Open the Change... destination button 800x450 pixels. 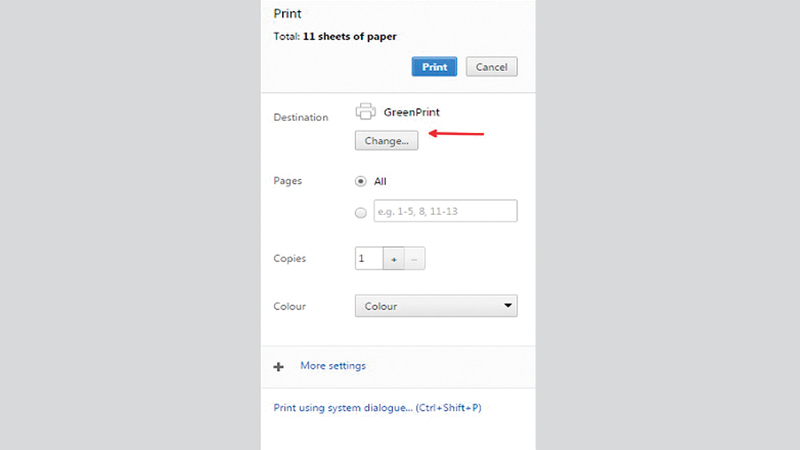click(386, 141)
